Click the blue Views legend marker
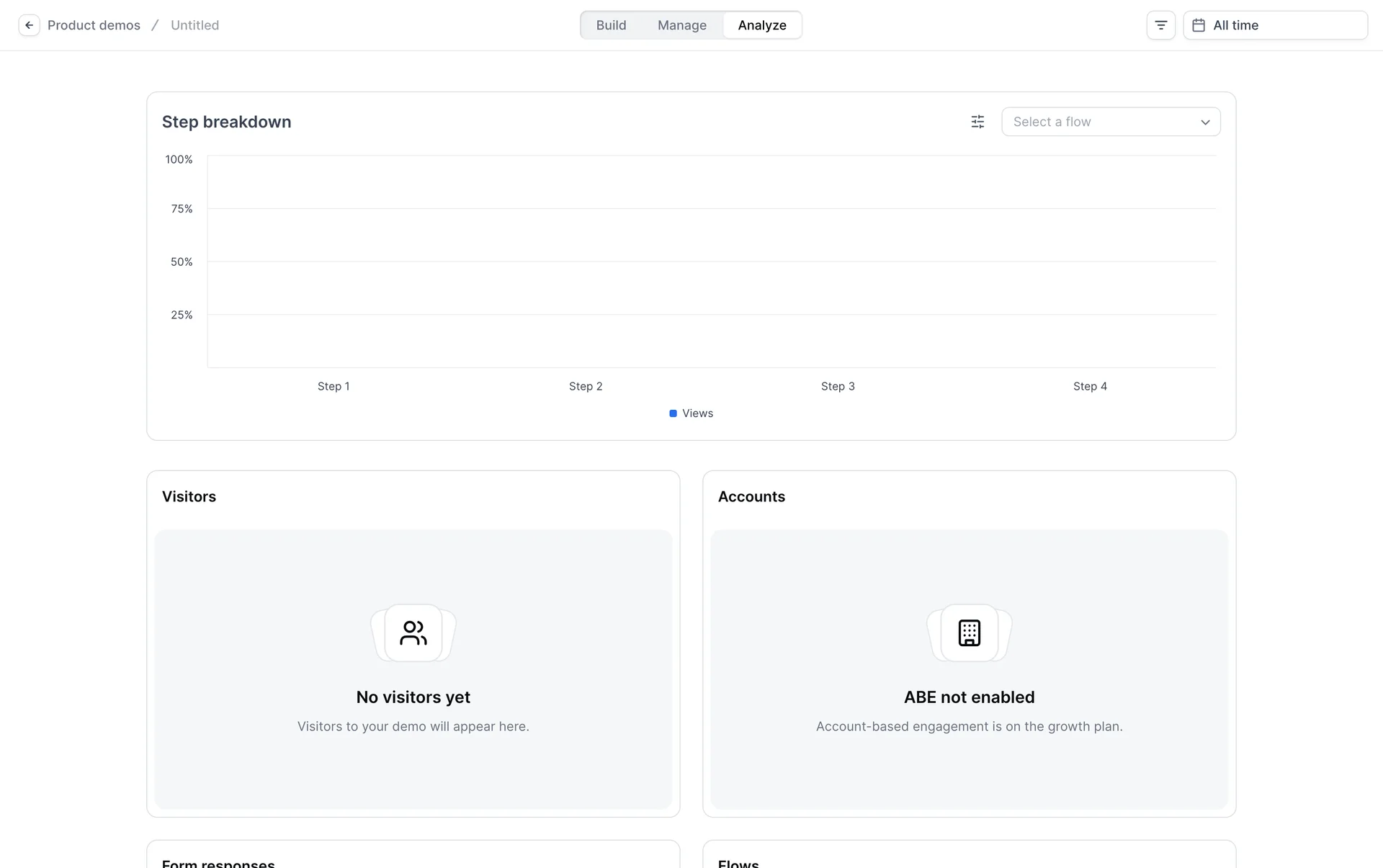The width and height of the screenshot is (1383, 868). click(673, 413)
